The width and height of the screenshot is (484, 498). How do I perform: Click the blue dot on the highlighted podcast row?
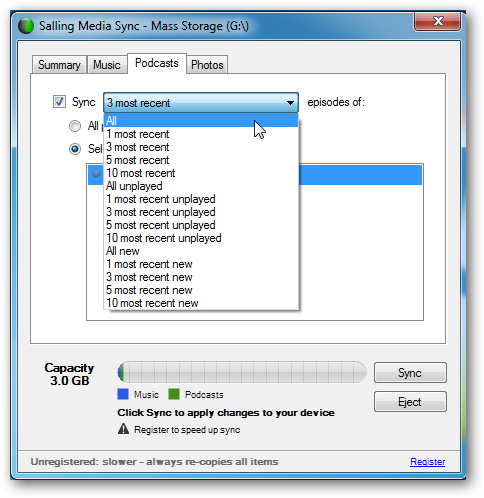click(x=96, y=174)
